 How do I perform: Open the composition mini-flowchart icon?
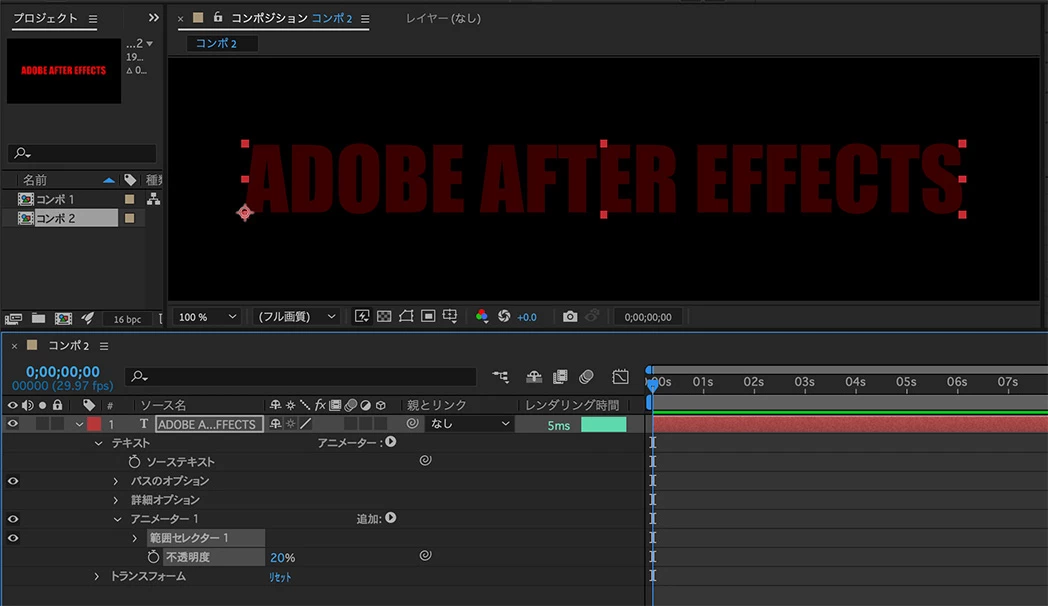pyautogui.click(x=500, y=377)
